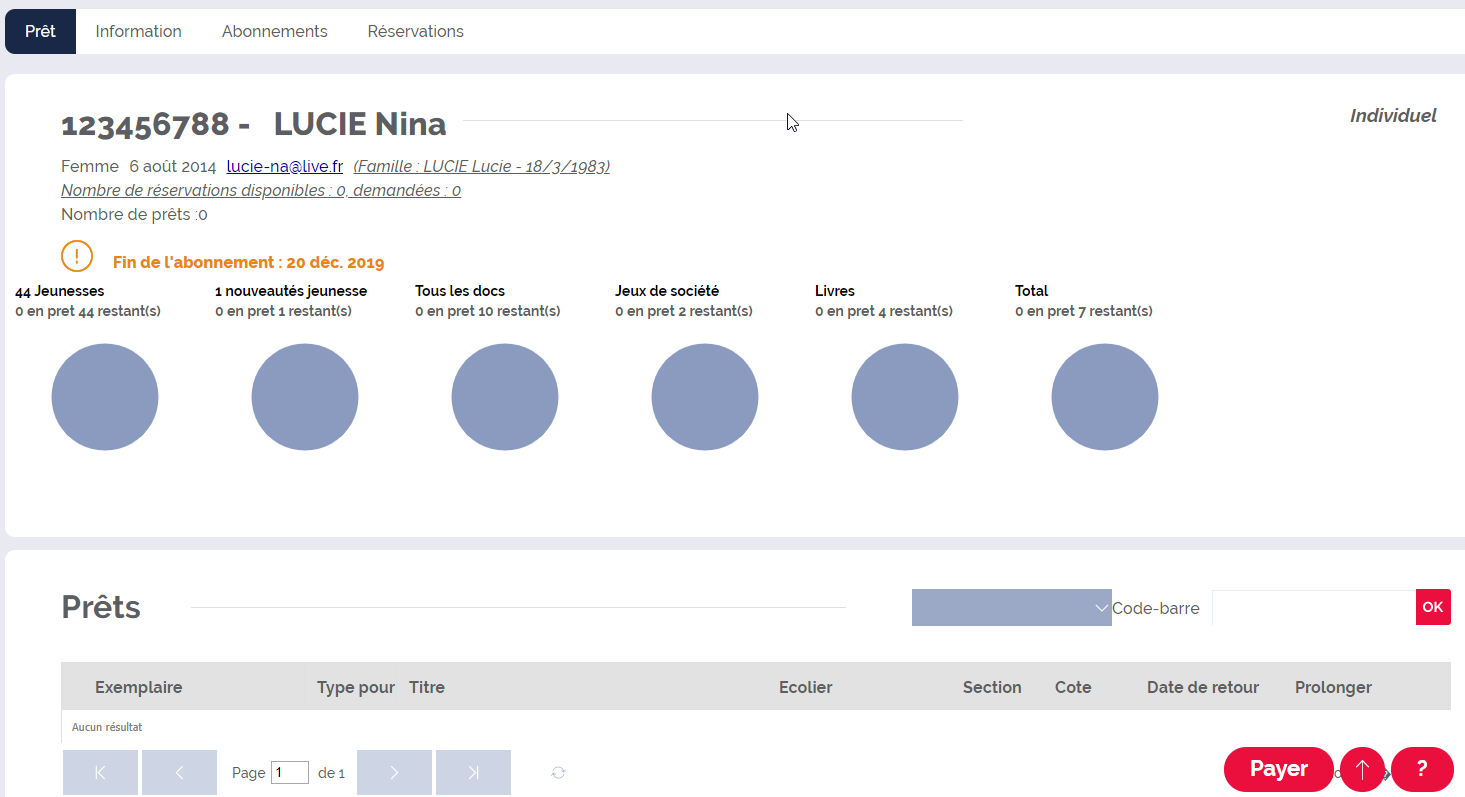1465x797 pixels.
Task: Click the 1 nouveautés jeunesse quota circle
Action: (305, 397)
